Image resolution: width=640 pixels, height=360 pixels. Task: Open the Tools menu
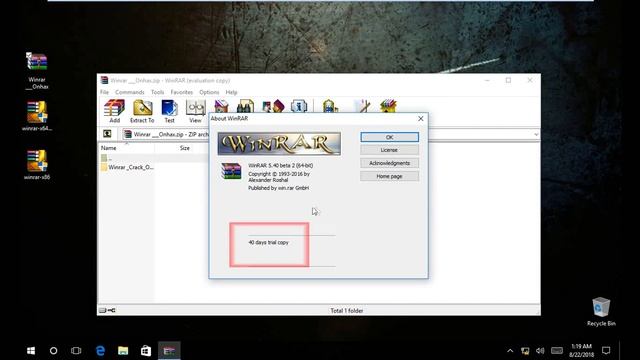click(158, 92)
